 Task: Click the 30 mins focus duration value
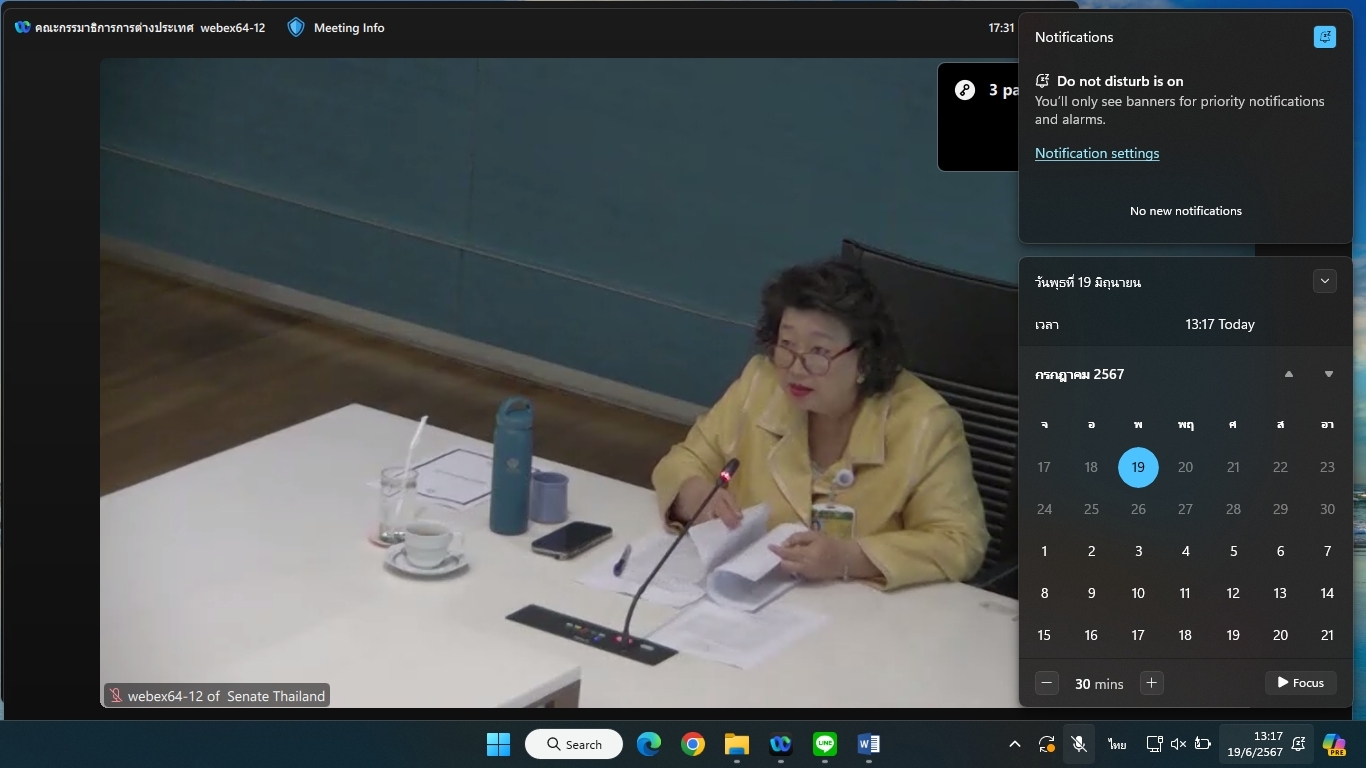coord(1099,684)
